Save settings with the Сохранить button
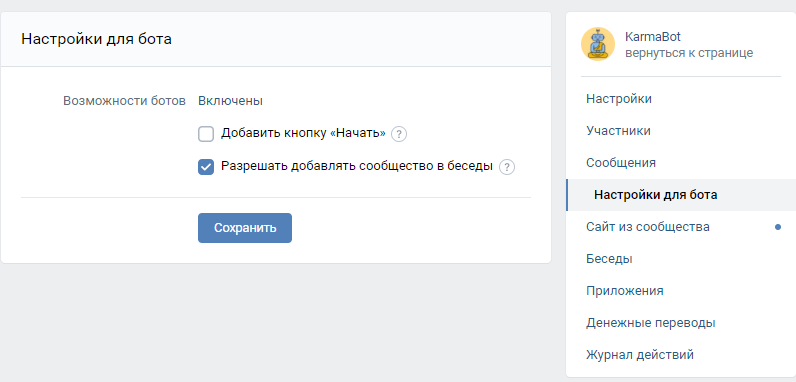This screenshot has width=796, height=382. coord(245,228)
